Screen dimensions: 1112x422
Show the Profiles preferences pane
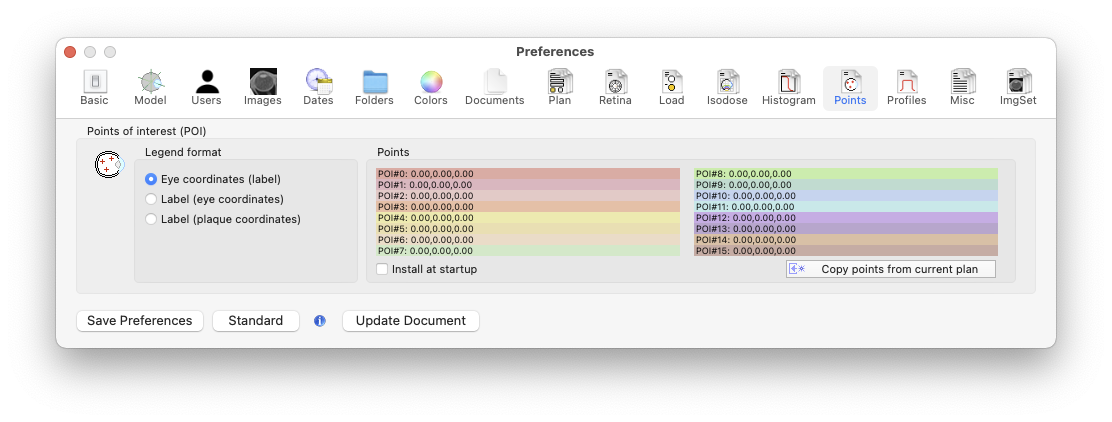pyautogui.click(x=906, y=88)
